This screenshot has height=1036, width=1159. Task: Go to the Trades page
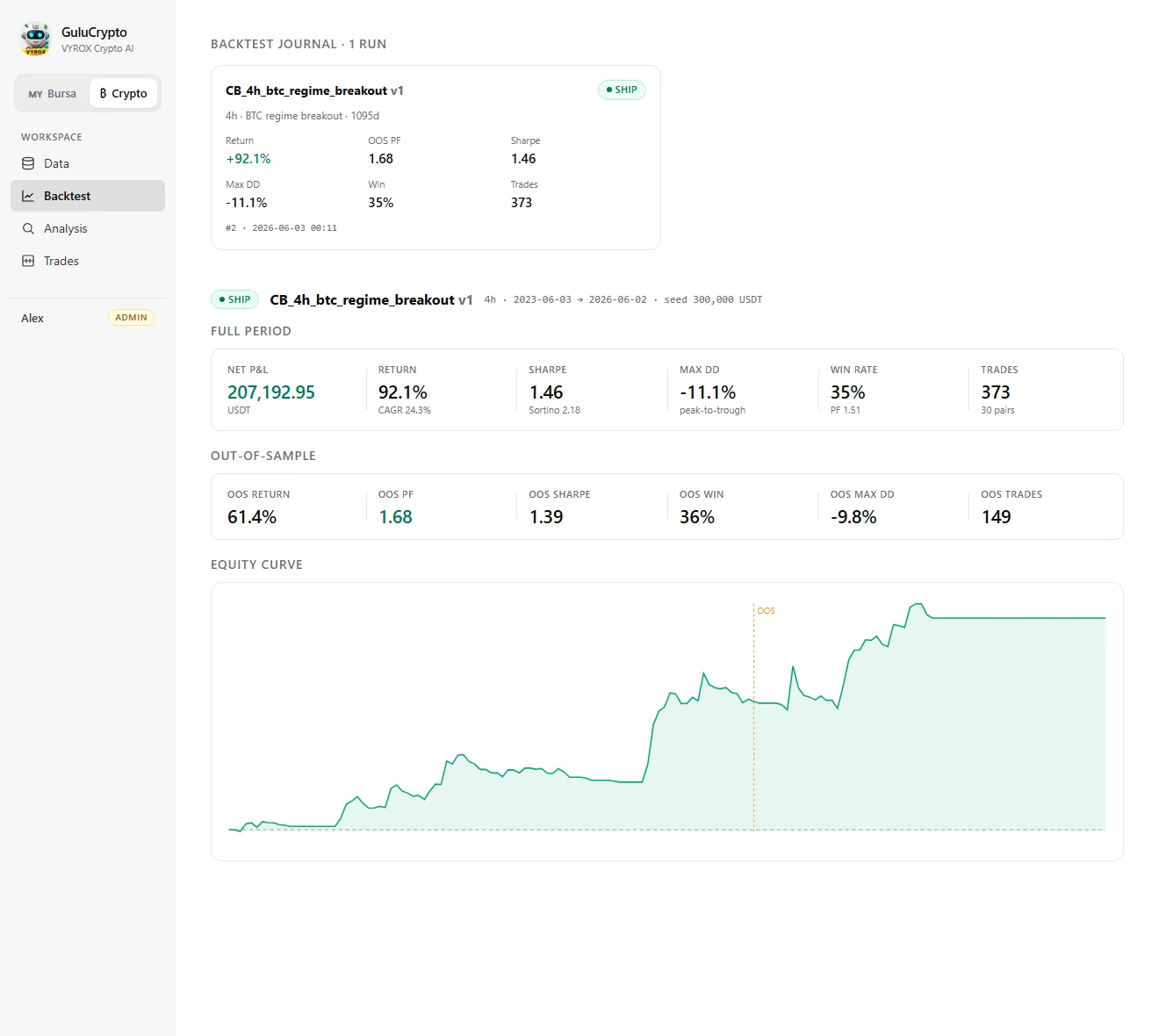88,261
